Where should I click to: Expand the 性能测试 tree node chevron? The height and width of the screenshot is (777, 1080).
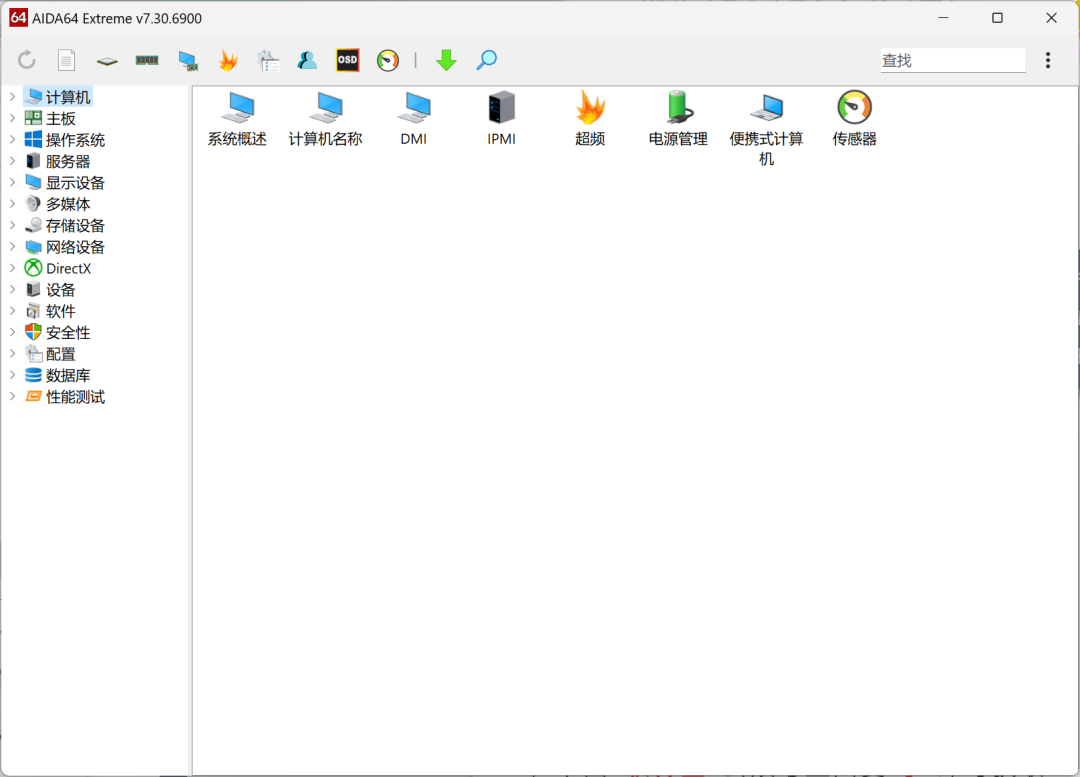[x=12, y=396]
